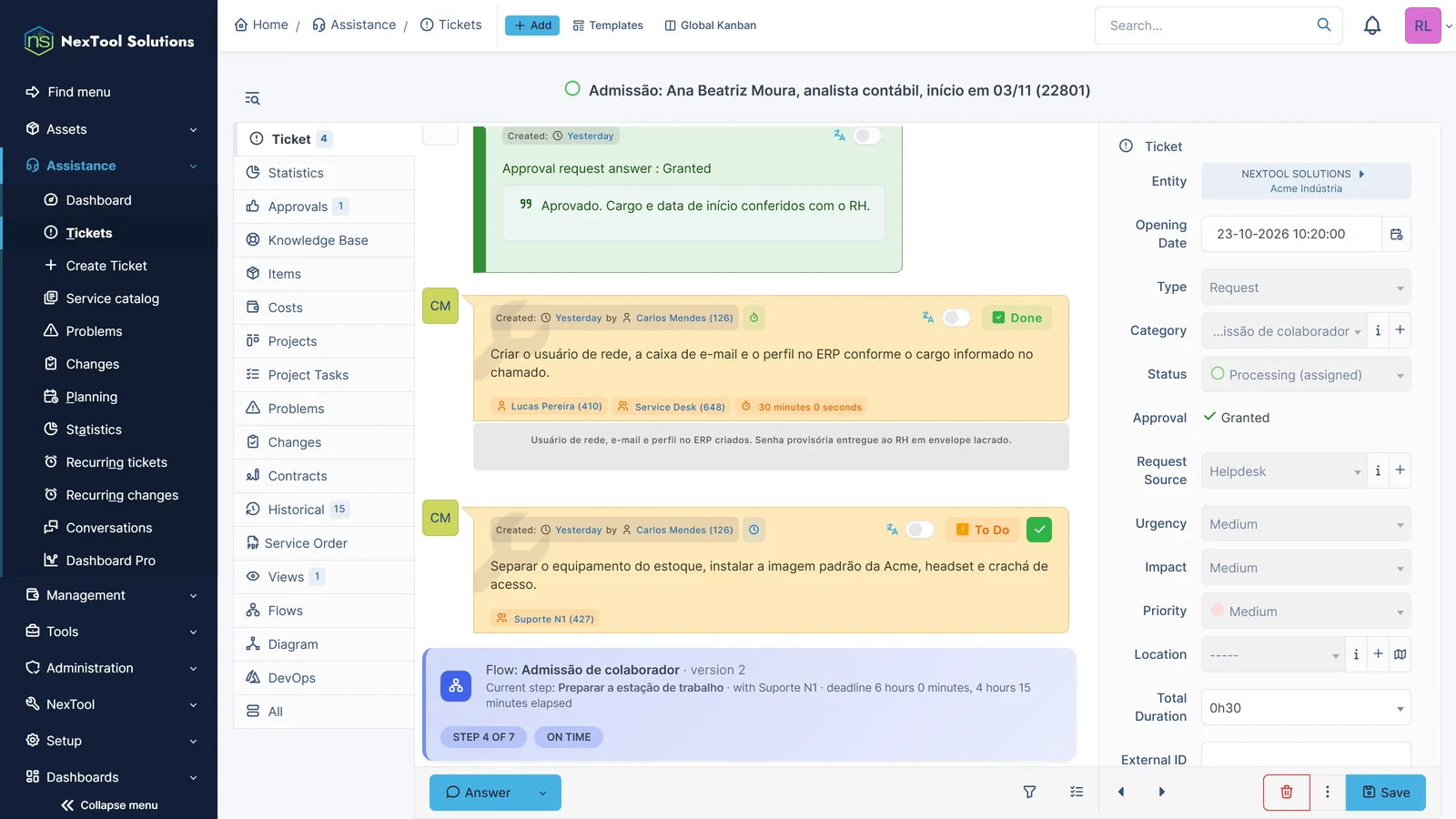Expand the Management sidebar menu
The height and width of the screenshot is (819, 1456).
coord(109,595)
